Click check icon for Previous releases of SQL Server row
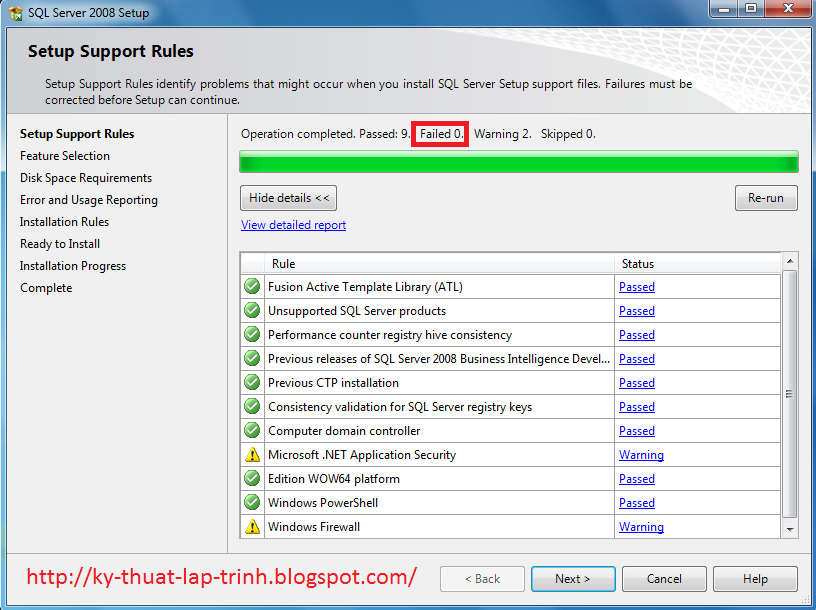Screen dimensions: 816x610 pos(252,358)
